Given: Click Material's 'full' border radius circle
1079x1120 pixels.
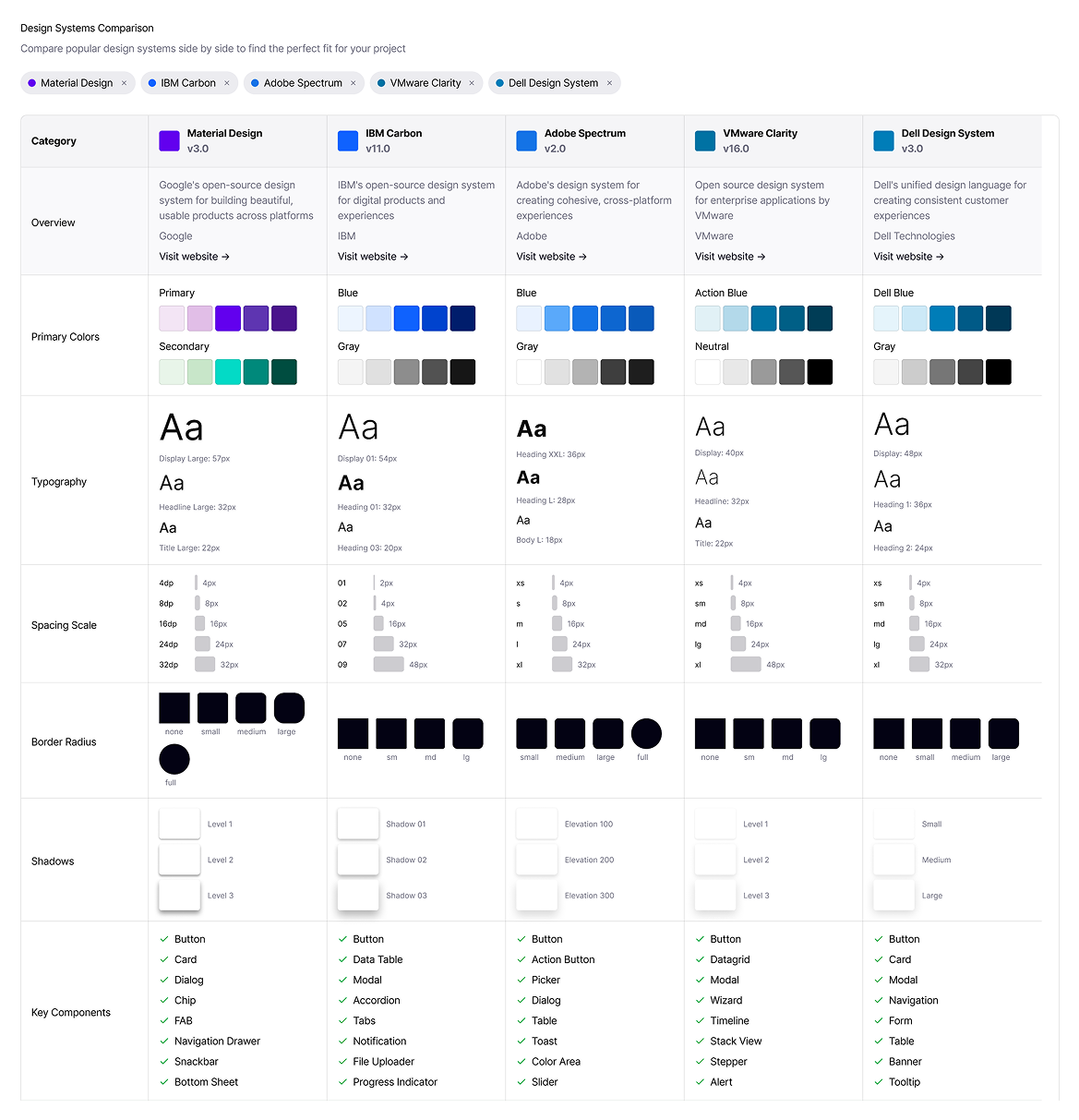Looking at the screenshot, I should coord(174,759).
